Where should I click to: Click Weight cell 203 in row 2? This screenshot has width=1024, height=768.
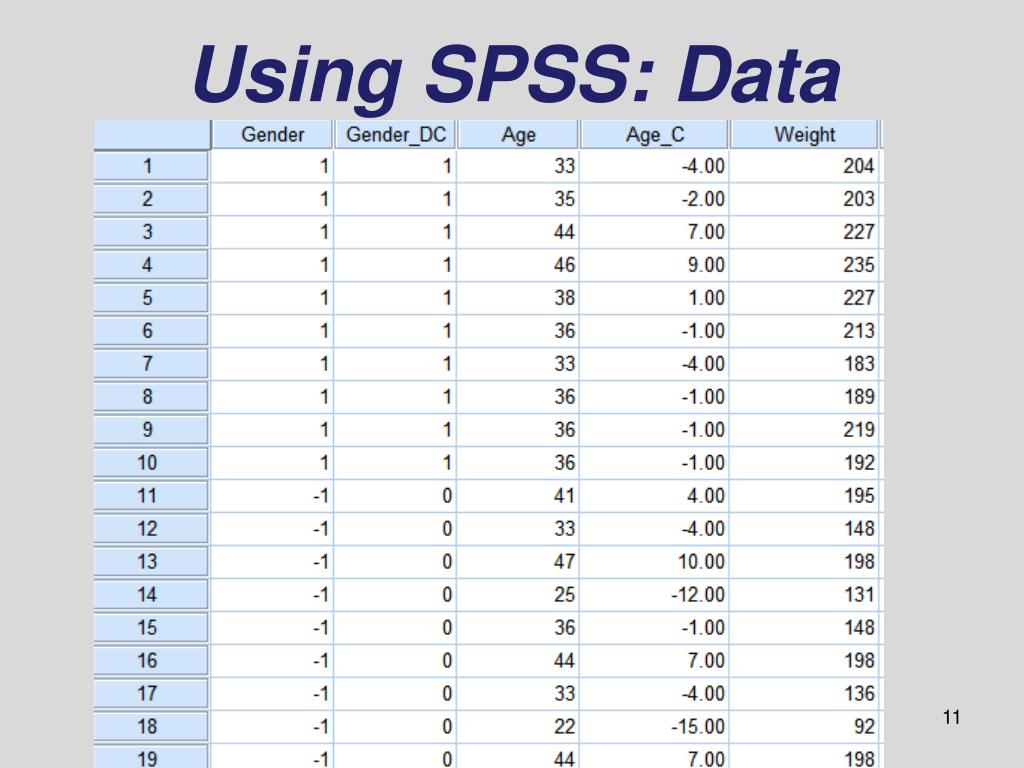point(804,199)
